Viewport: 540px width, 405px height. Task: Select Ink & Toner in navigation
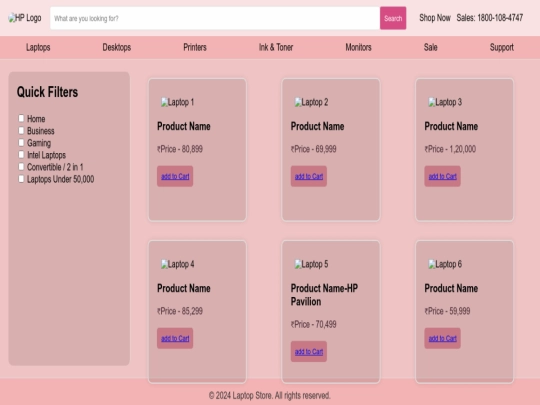coord(276,47)
